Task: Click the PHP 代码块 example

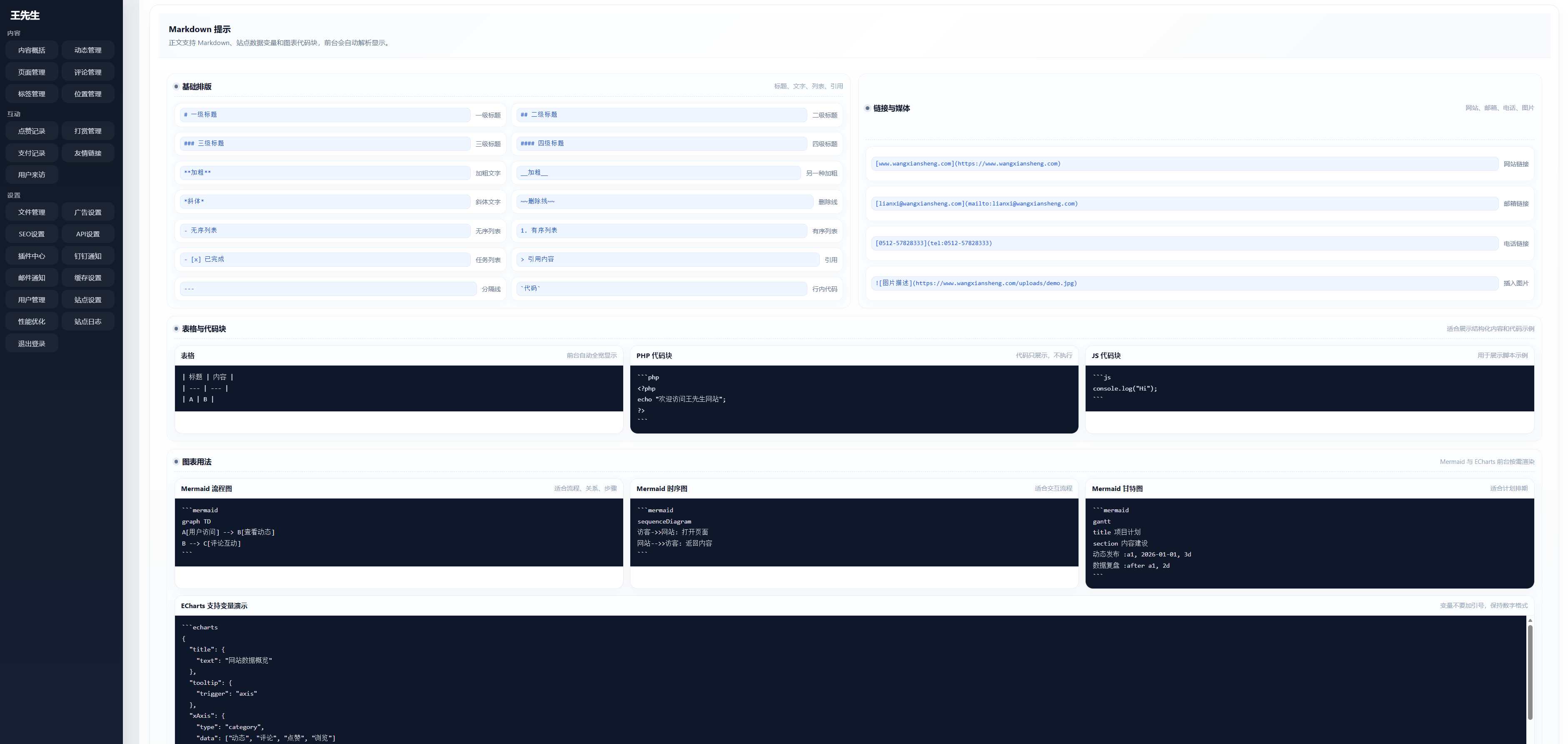Action: tap(854, 399)
